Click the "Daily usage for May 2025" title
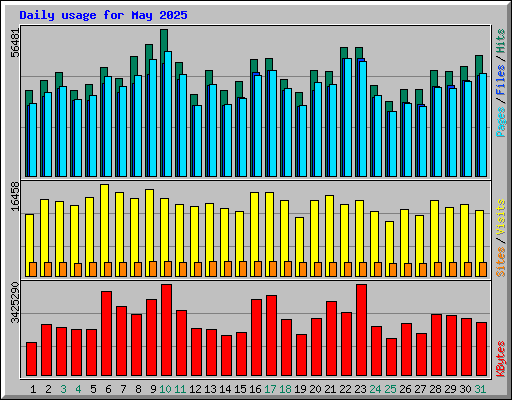This screenshot has height=400, width=512. tap(103, 15)
